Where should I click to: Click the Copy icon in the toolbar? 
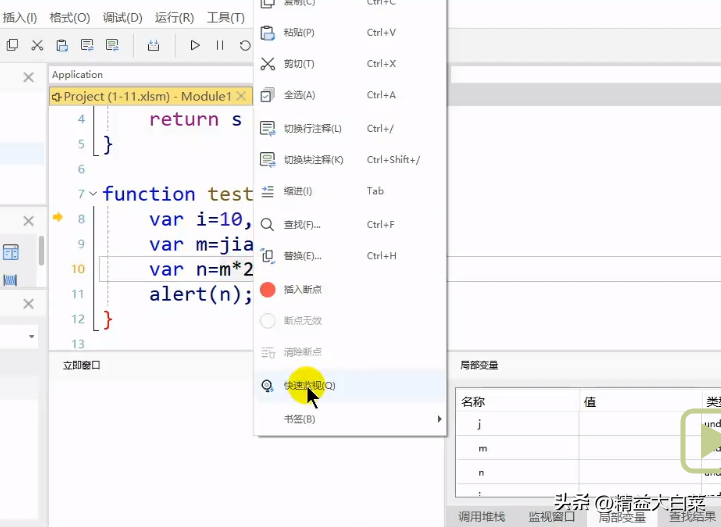coord(12,45)
